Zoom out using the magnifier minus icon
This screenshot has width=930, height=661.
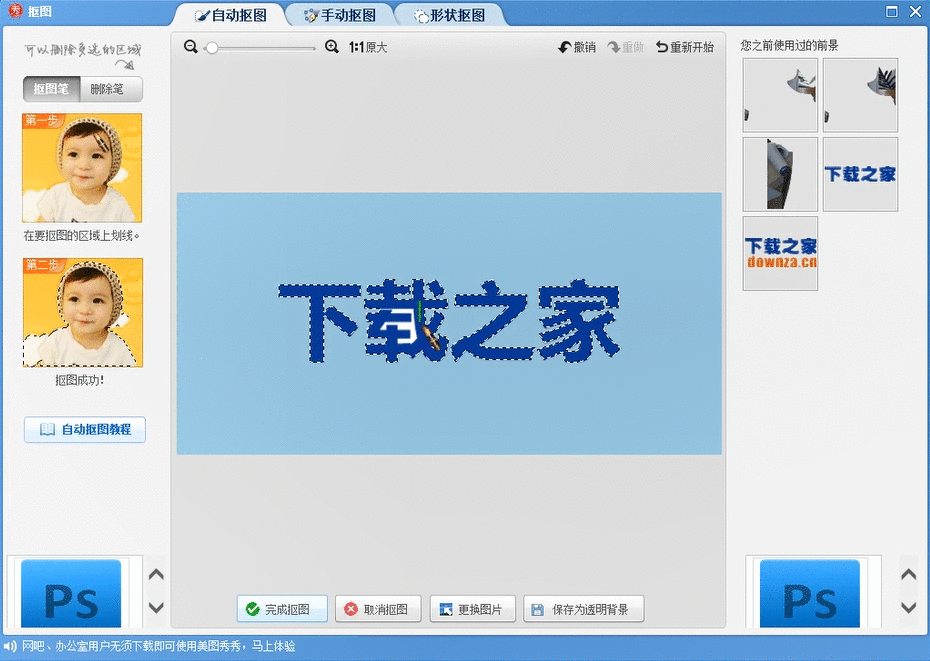[190, 46]
